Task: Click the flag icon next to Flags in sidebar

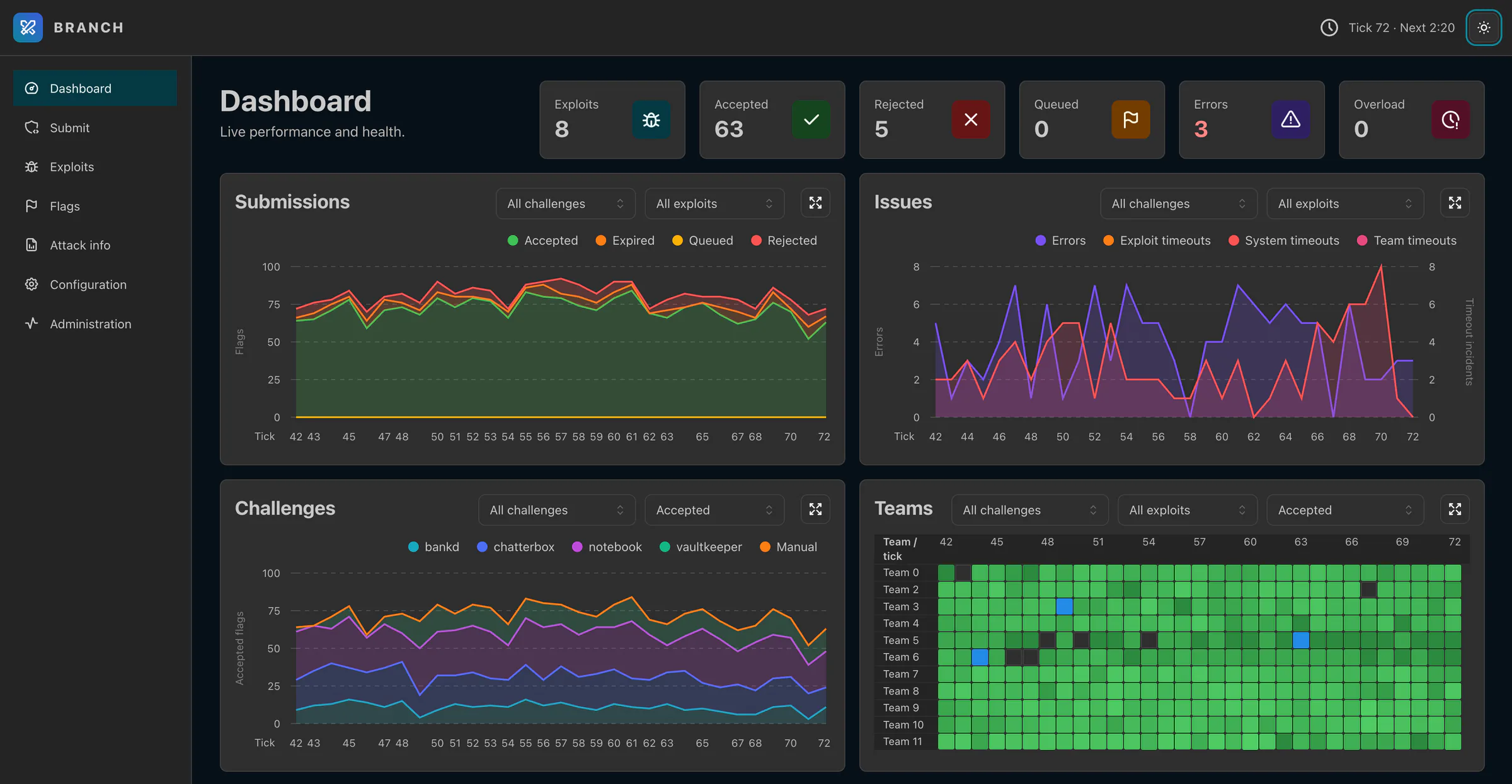Action: tap(31, 206)
